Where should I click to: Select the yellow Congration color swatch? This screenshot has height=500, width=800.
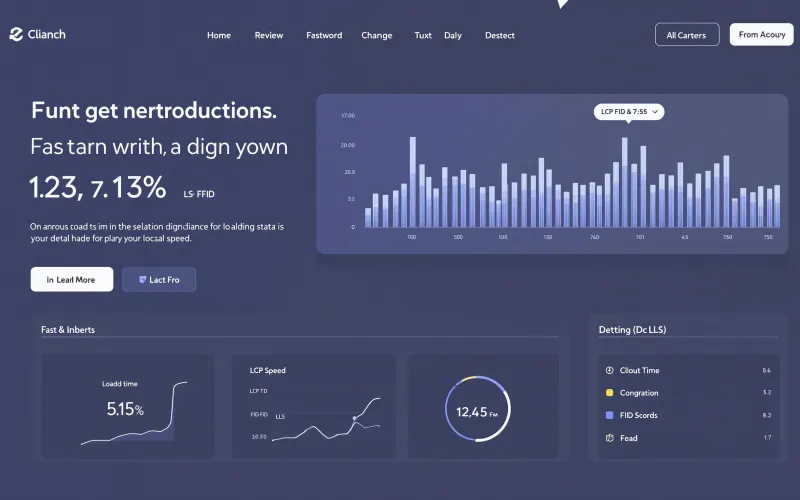point(609,393)
